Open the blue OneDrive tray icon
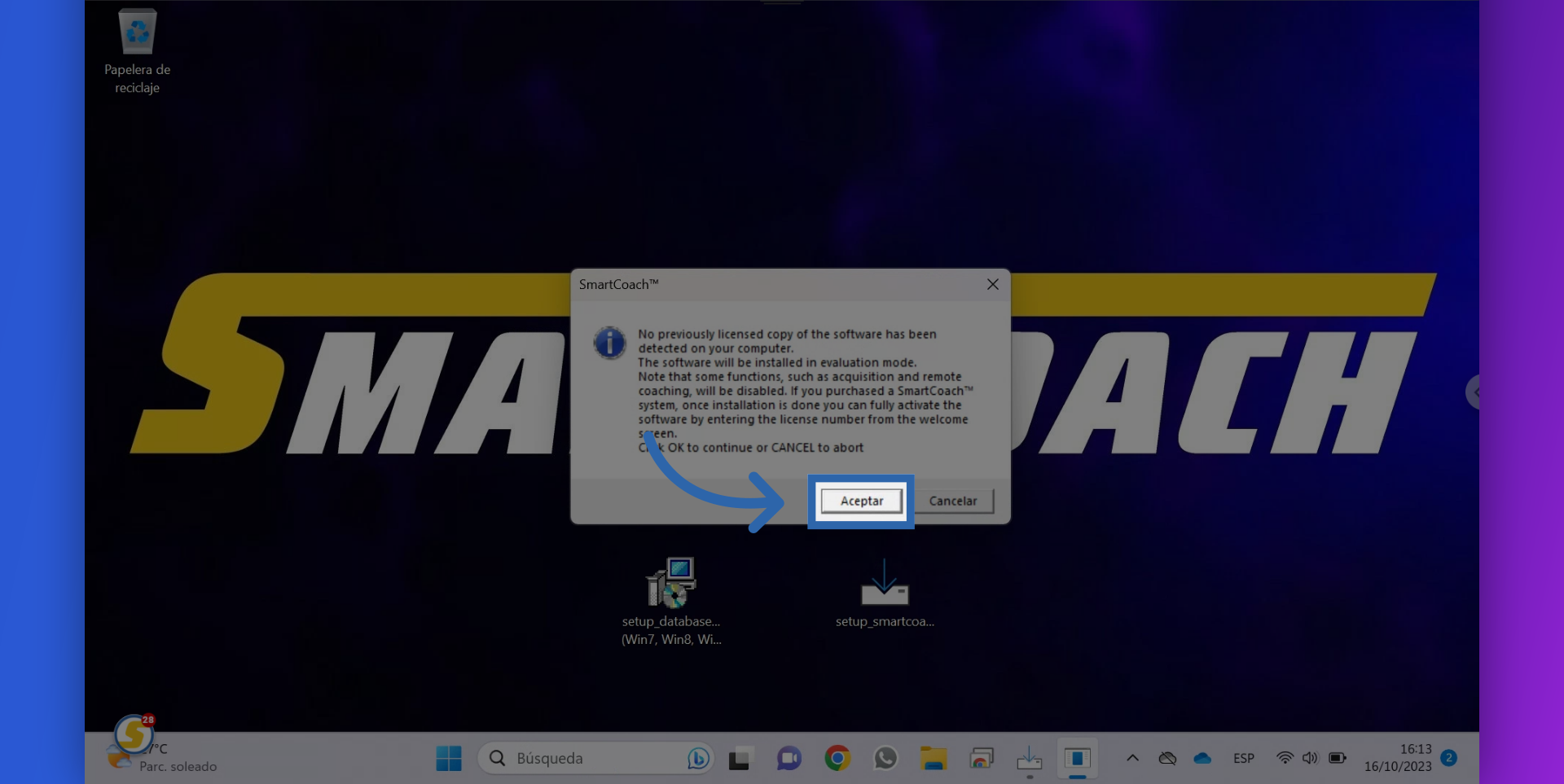The image size is (1564, 784). point(1202,758)
